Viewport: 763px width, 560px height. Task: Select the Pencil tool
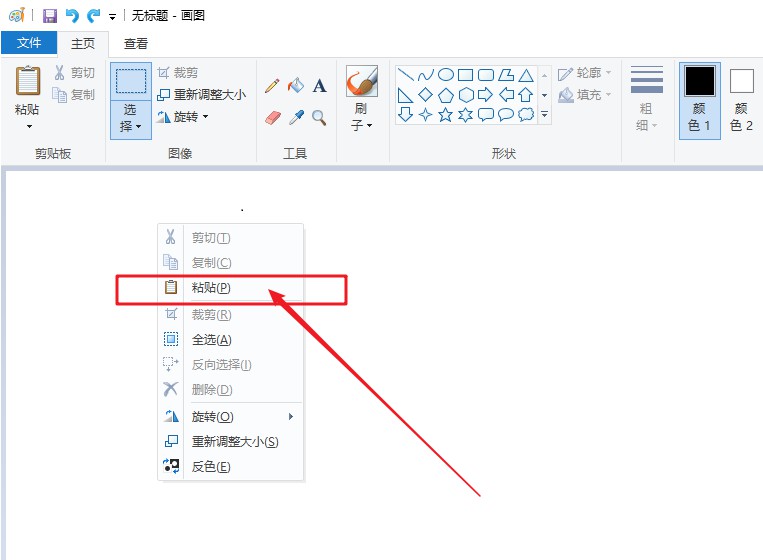point(272,86)
